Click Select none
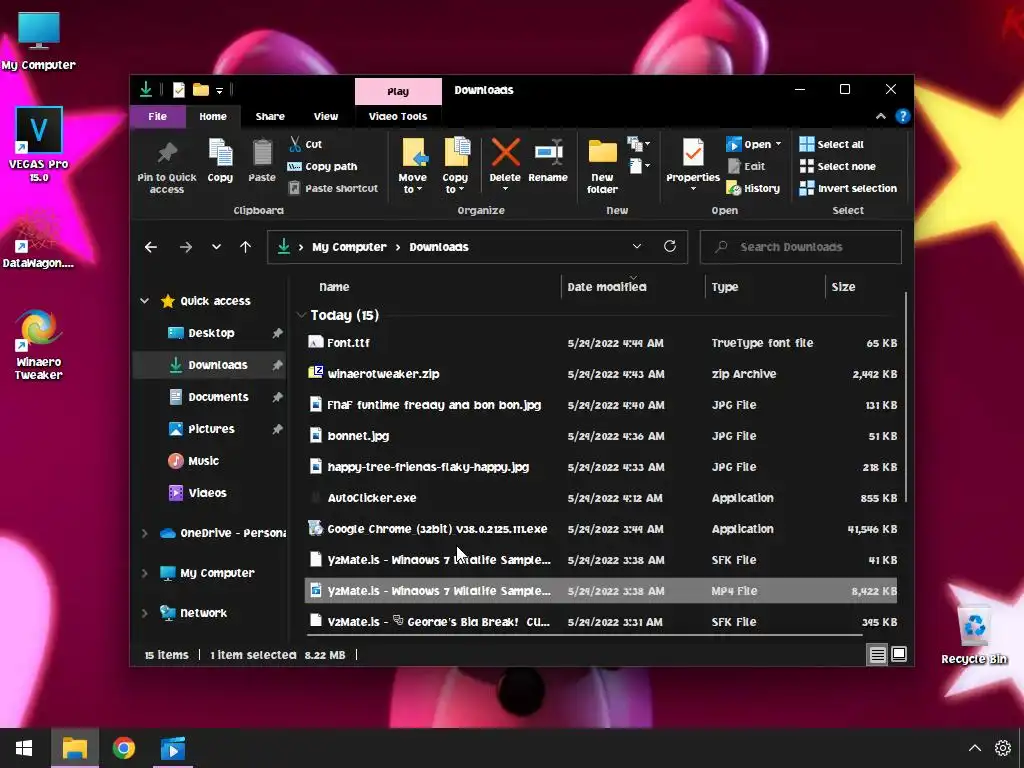This screenshot has width=1024, height=768. click(837, 166)
